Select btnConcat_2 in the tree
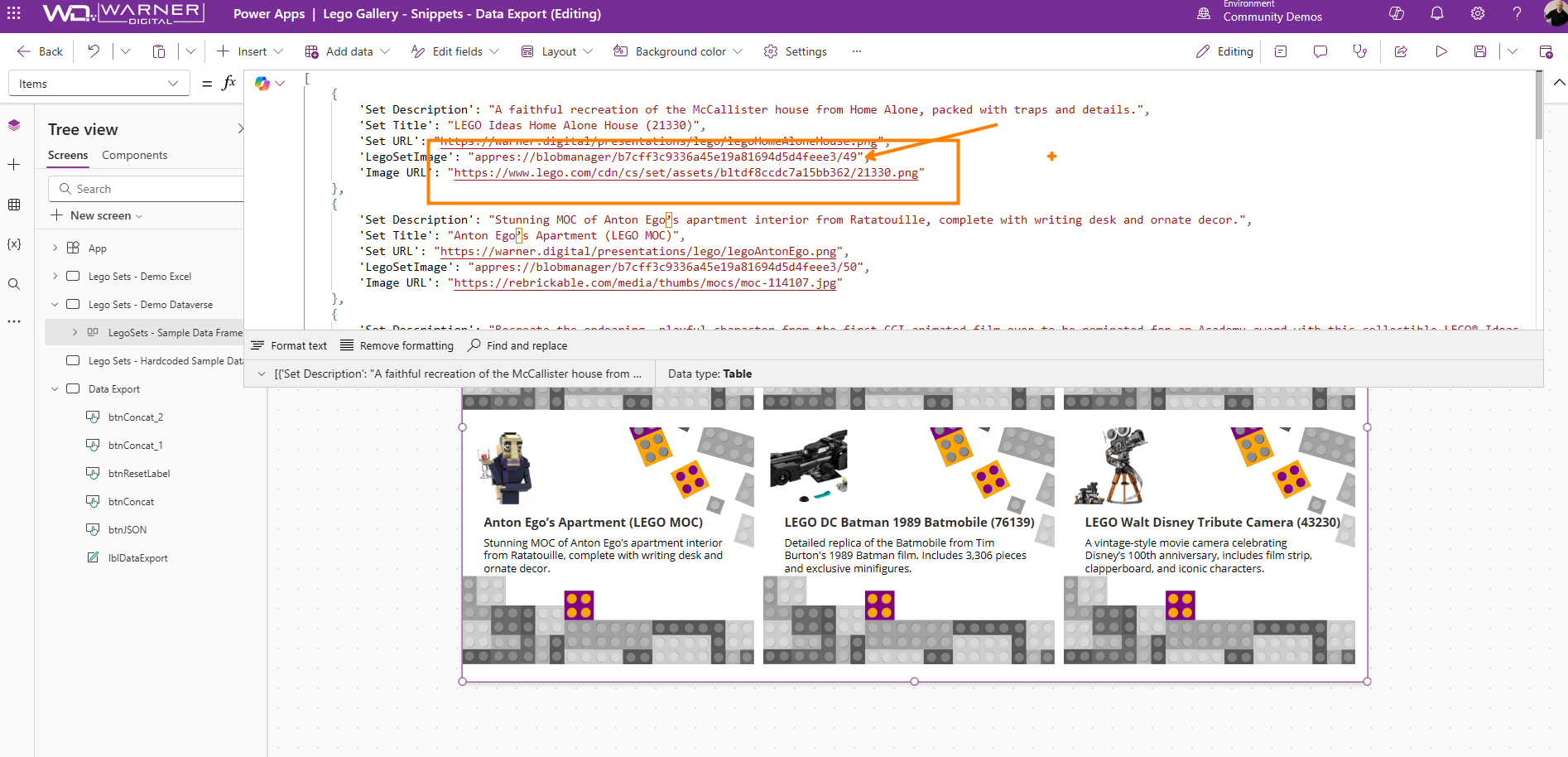 (135, 417)
